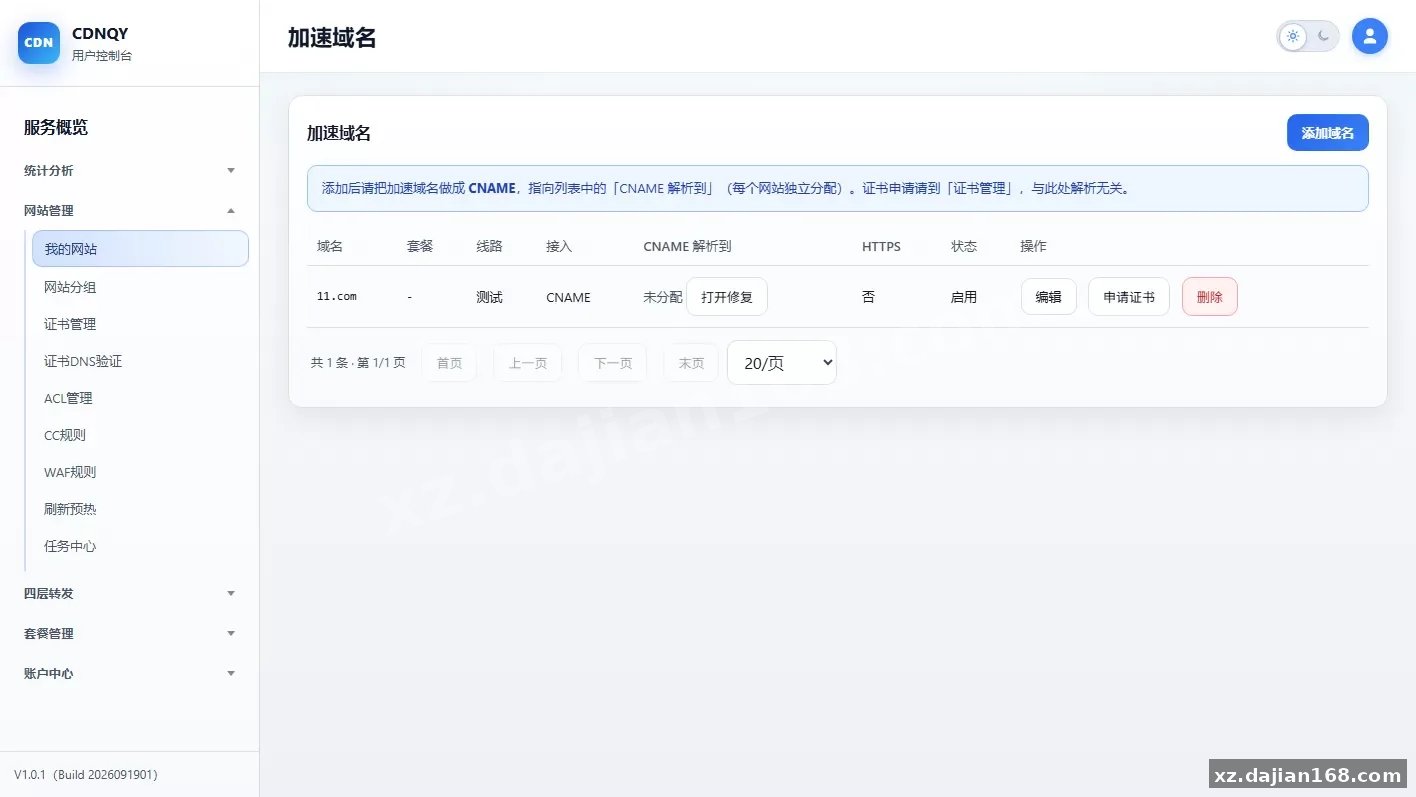Expand the 套餐管理 section
The image size is (1416, 797).
pyautogui.click(x=130, y=633)
